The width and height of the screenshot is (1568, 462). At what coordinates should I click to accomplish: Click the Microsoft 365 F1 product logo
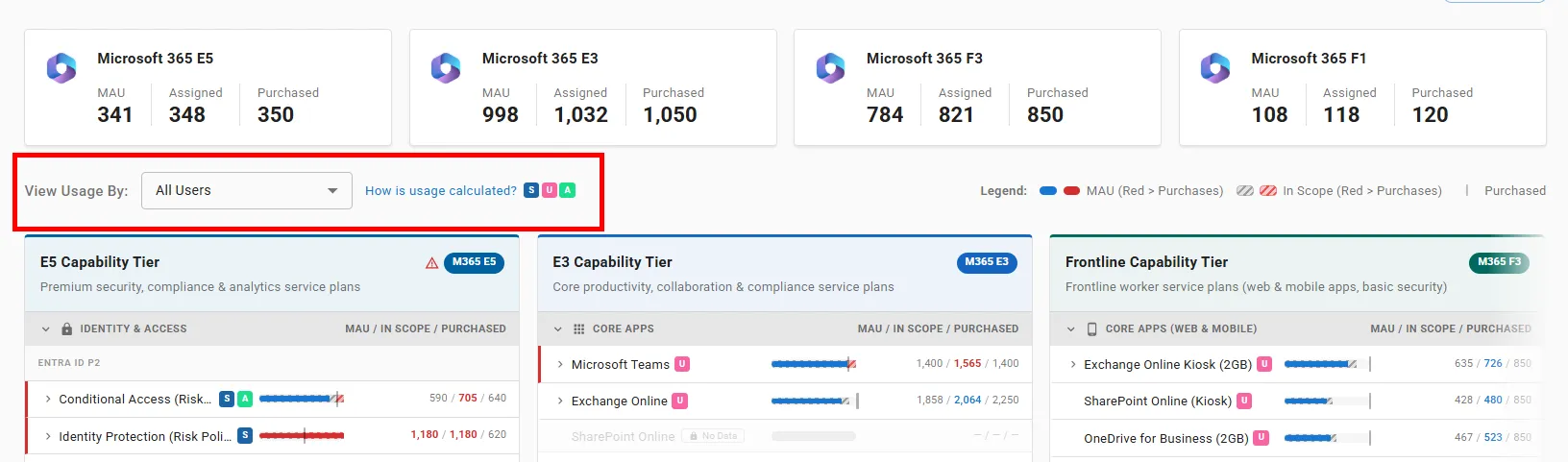(1215, 68)
